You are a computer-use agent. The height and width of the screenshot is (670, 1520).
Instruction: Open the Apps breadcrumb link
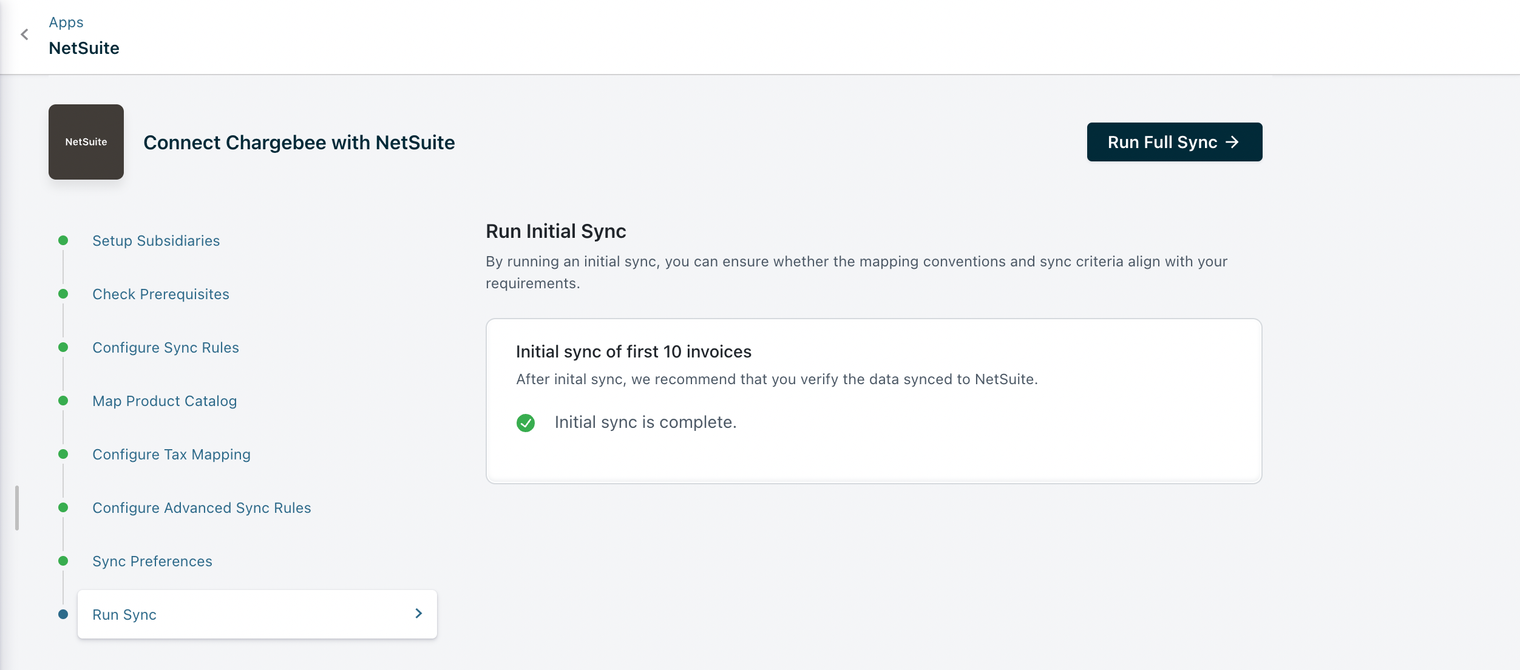tap(66, 22)
